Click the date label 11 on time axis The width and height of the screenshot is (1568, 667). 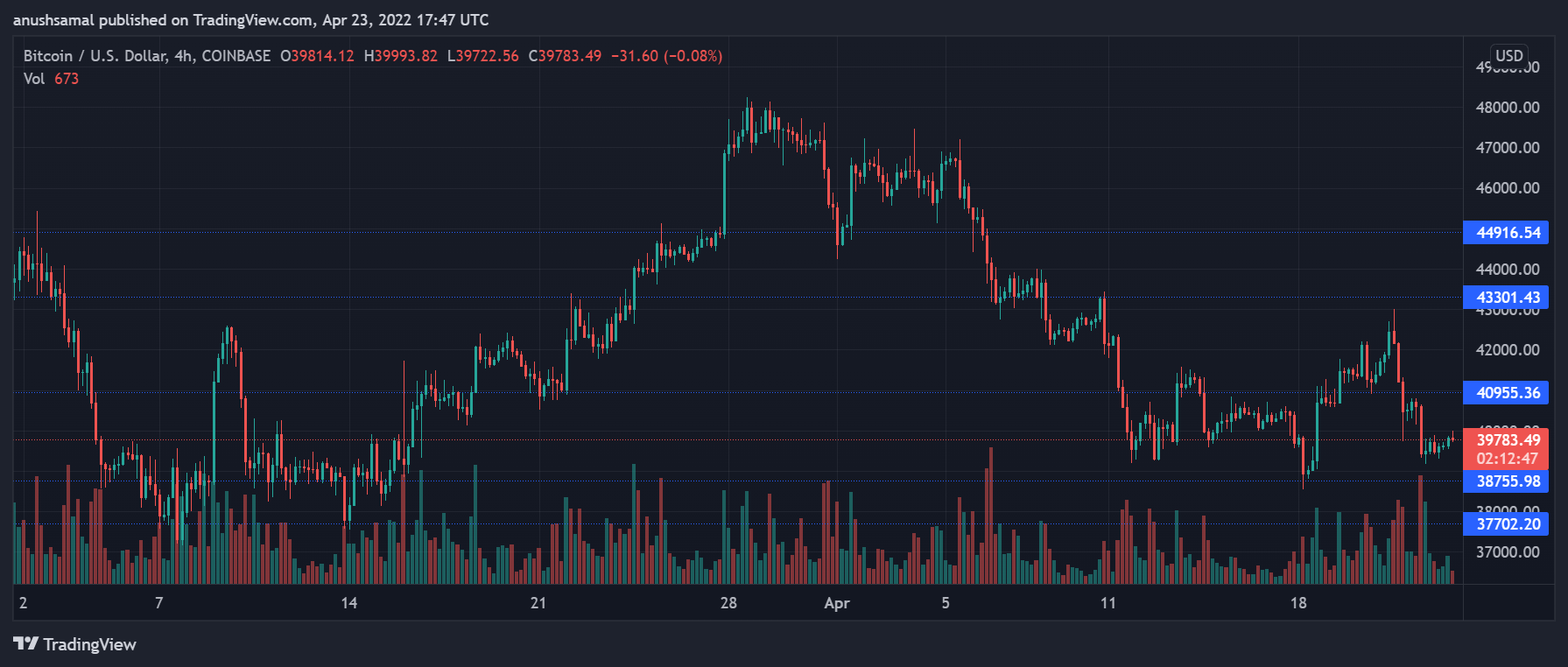[1108, 603]
